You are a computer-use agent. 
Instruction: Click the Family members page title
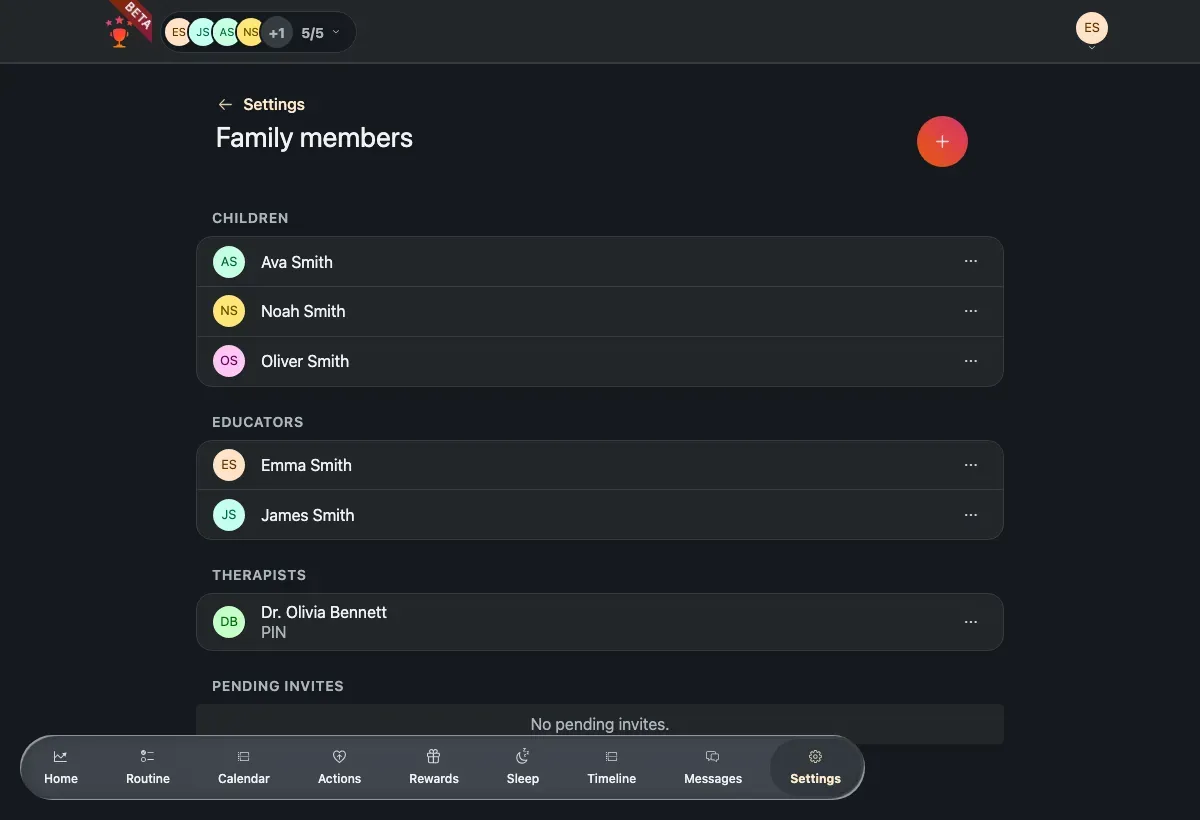(x=314, y=138)
